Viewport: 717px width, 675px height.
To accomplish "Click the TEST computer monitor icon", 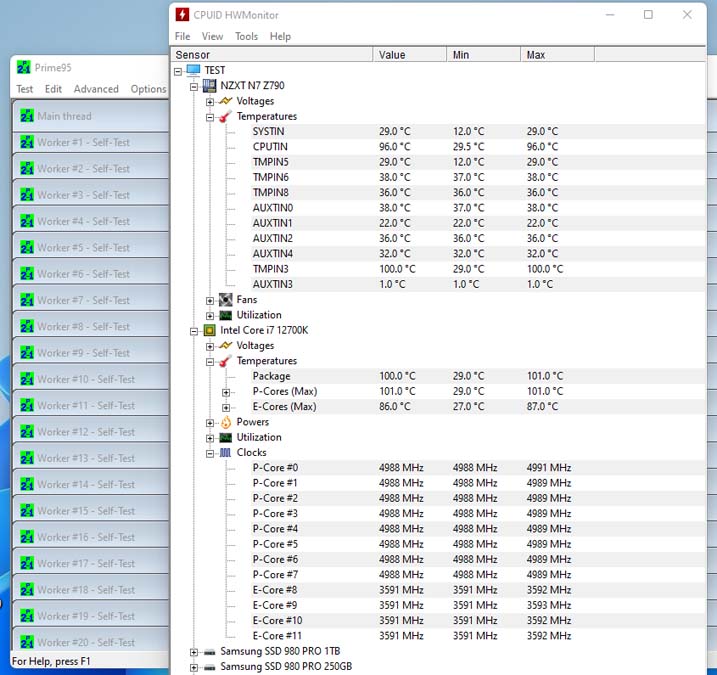I will [x=193, y=70].
